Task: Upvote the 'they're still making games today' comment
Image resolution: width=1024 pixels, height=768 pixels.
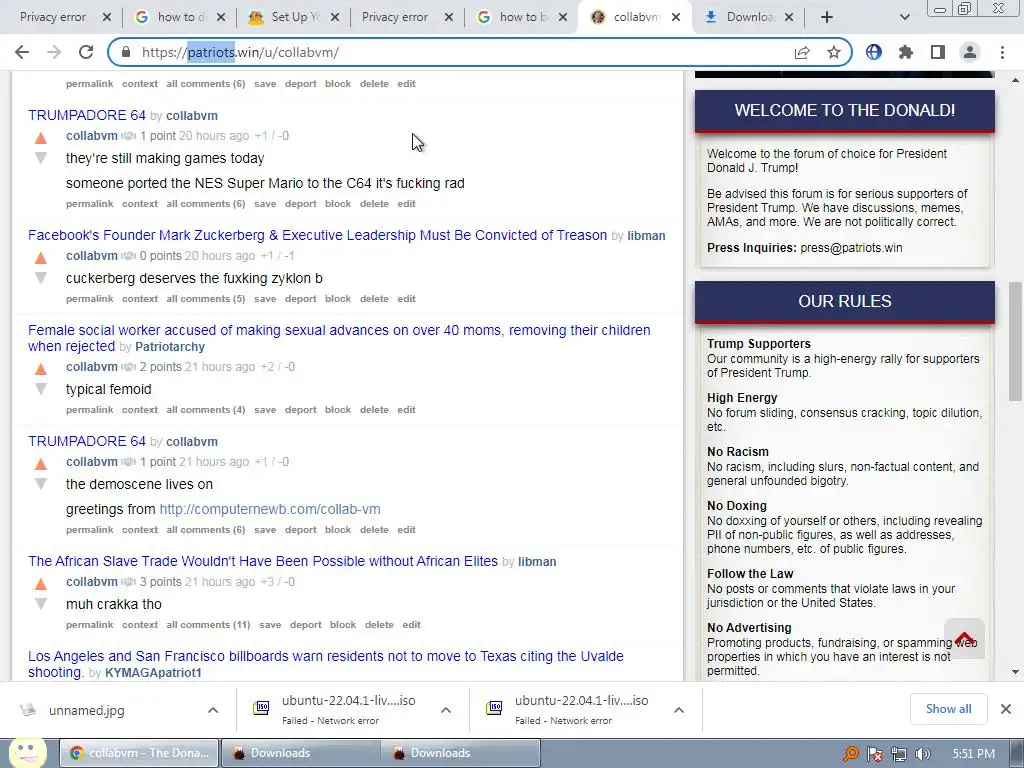Action: point(40,138)
